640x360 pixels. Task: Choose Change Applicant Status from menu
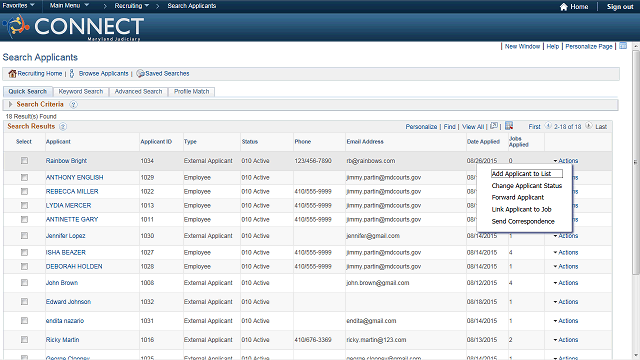[x=527, y=186]
